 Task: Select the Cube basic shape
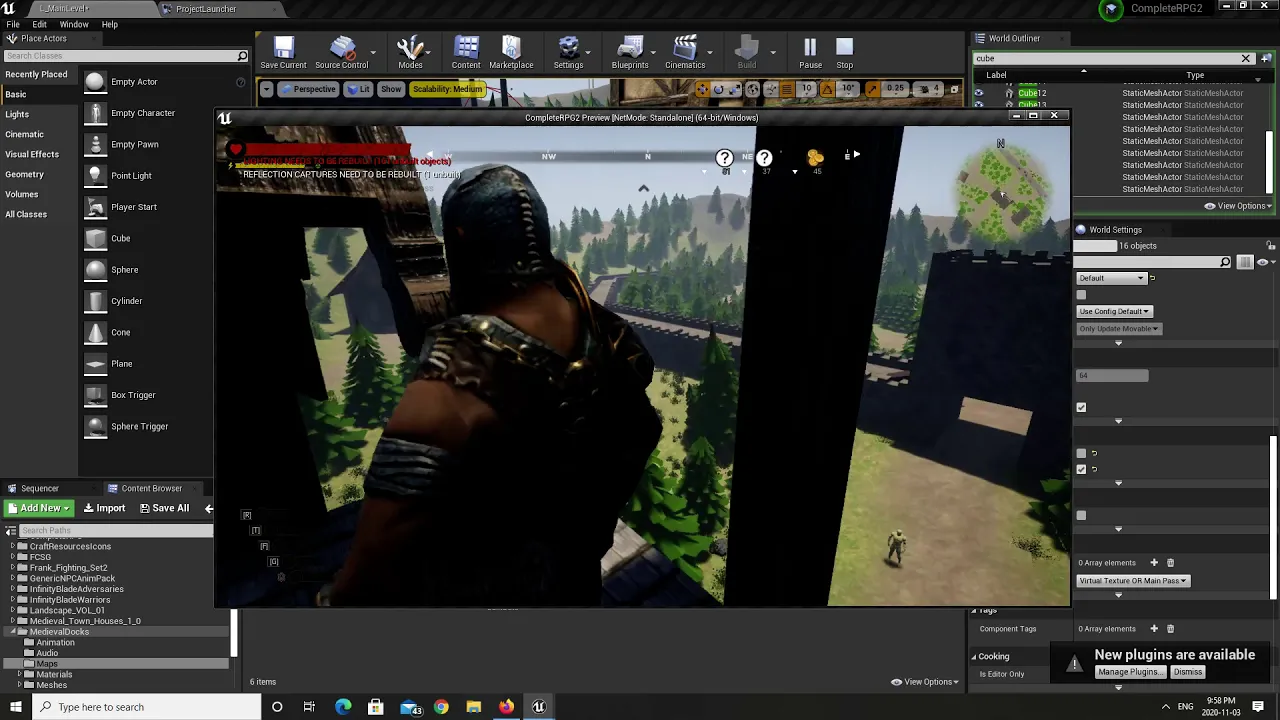(x=120, y=238)
